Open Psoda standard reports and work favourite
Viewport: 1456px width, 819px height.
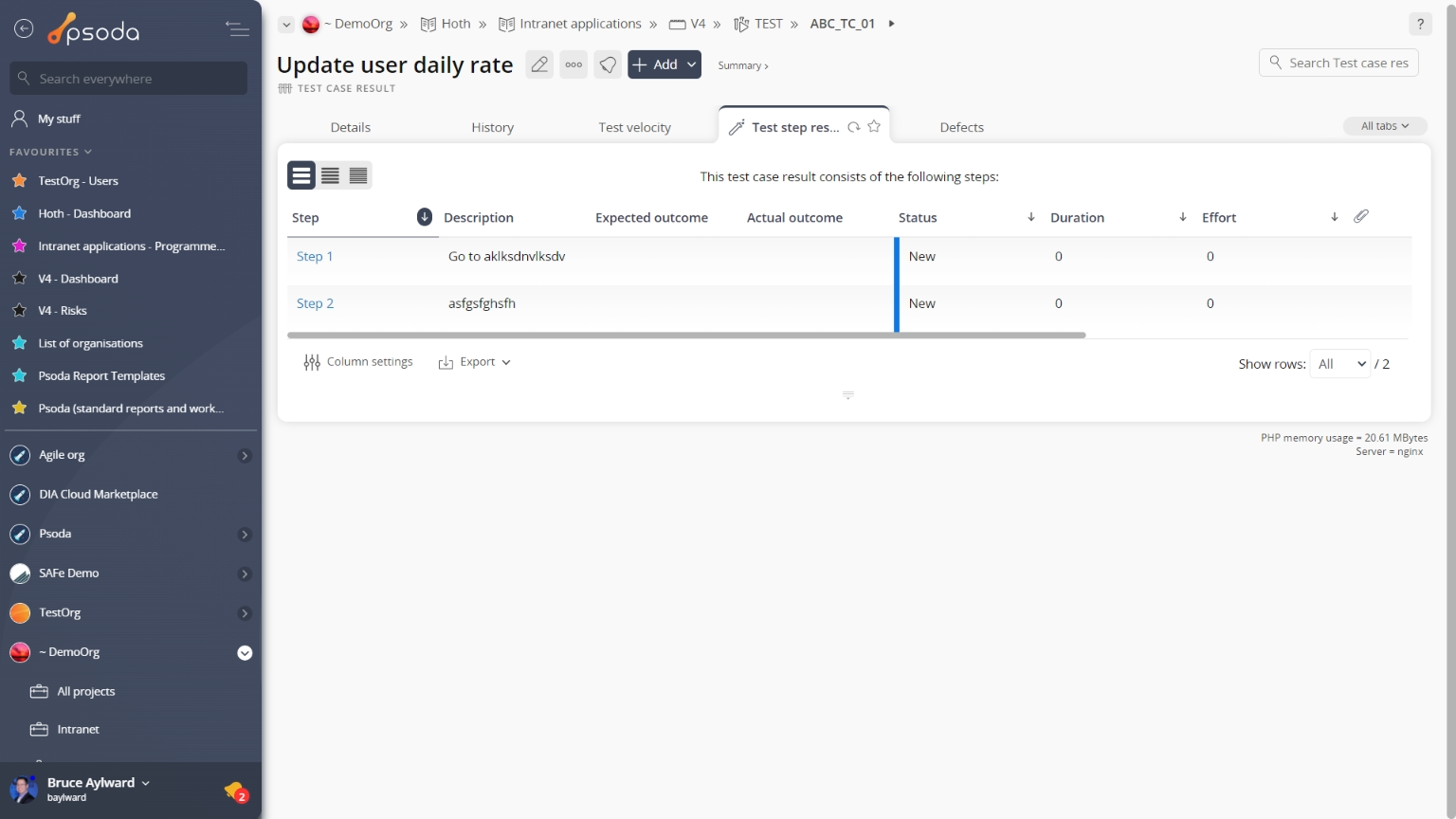click(x=131, y=409)
